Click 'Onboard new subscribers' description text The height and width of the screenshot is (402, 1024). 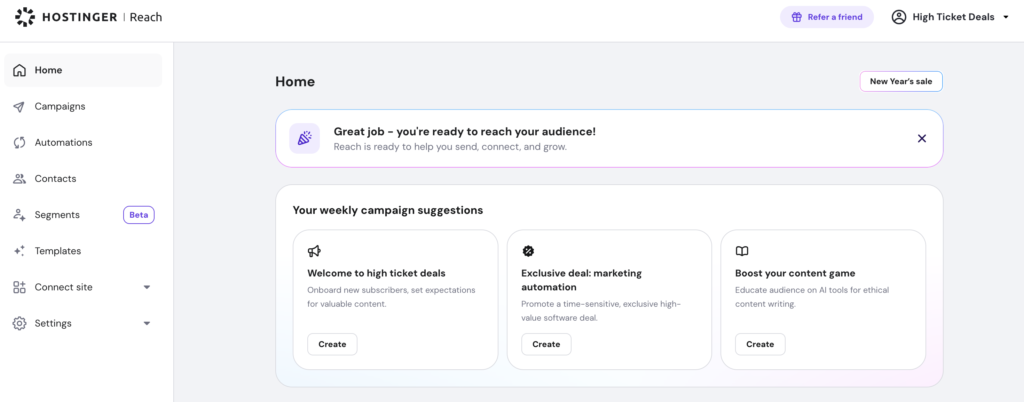(391, 297)
